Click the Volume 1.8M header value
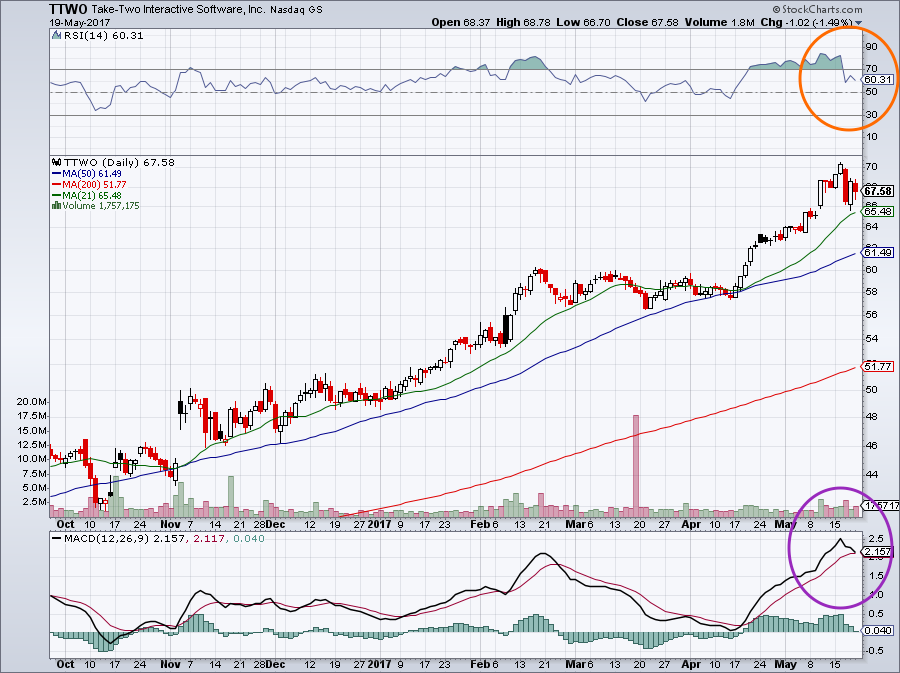The image size is (900, 673). pyautogui.click(x=719, y=22)
